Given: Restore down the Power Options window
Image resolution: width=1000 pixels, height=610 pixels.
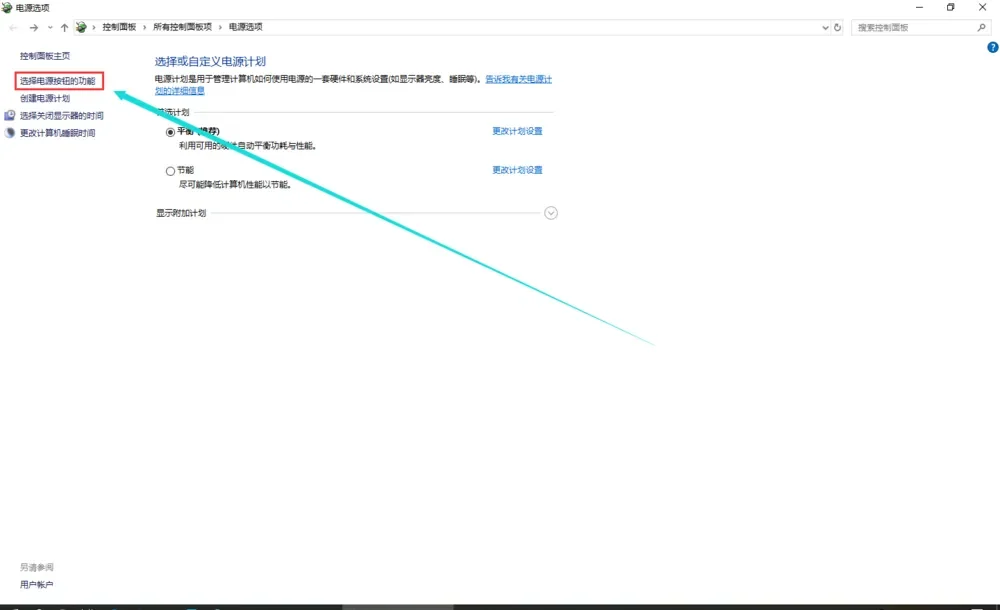Looking at the screenshot, I should 950,7.
